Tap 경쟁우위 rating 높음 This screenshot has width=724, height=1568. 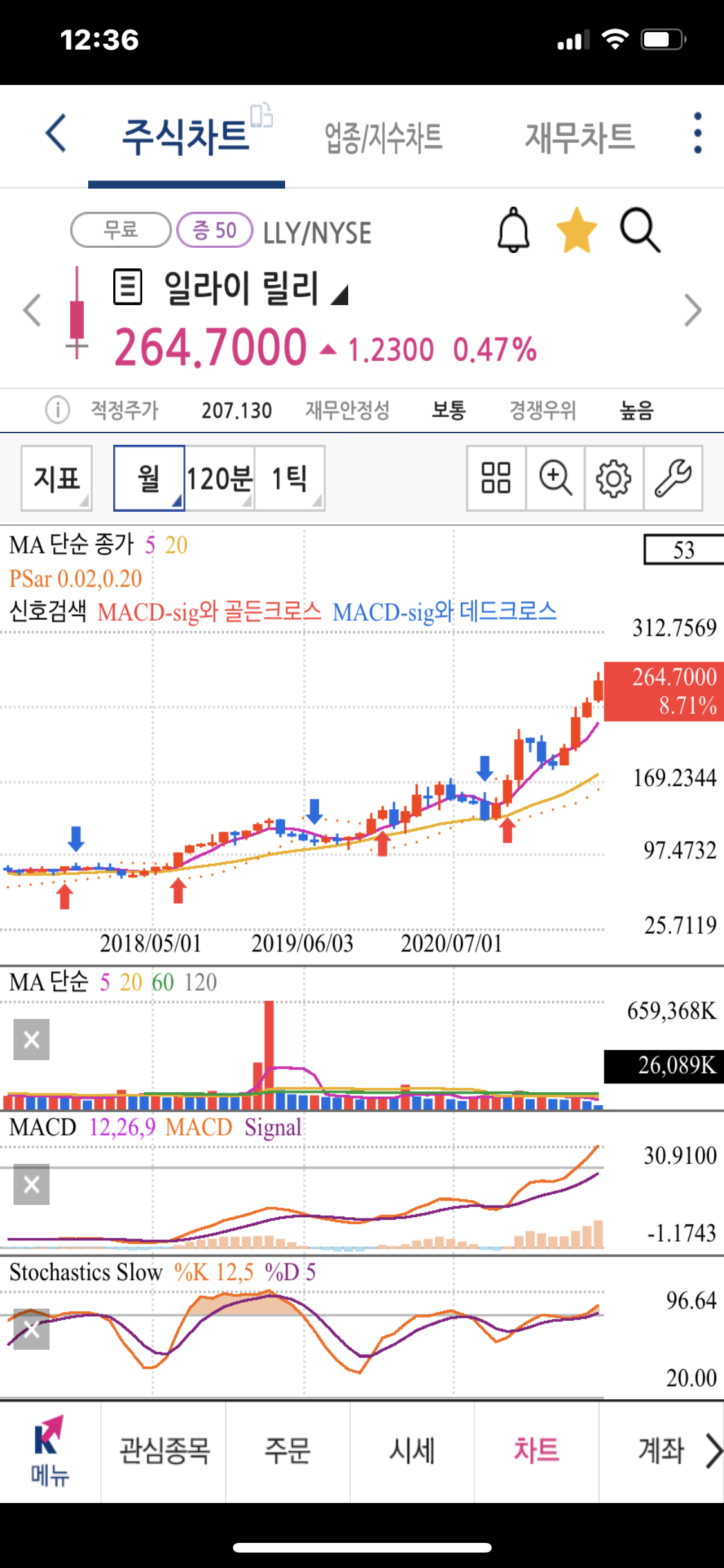tap(636, 410)
